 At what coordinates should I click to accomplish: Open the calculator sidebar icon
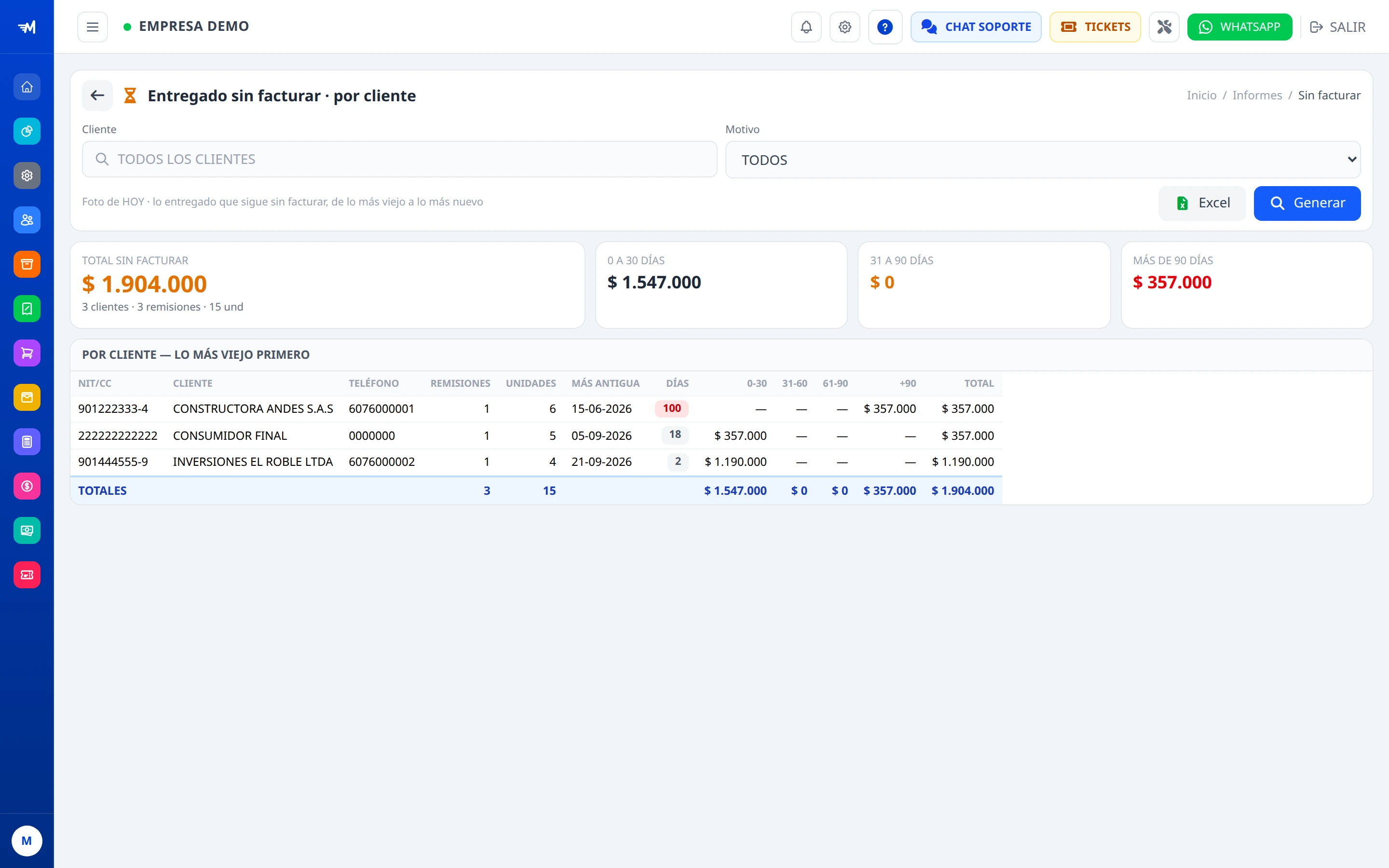pos(27,441)
